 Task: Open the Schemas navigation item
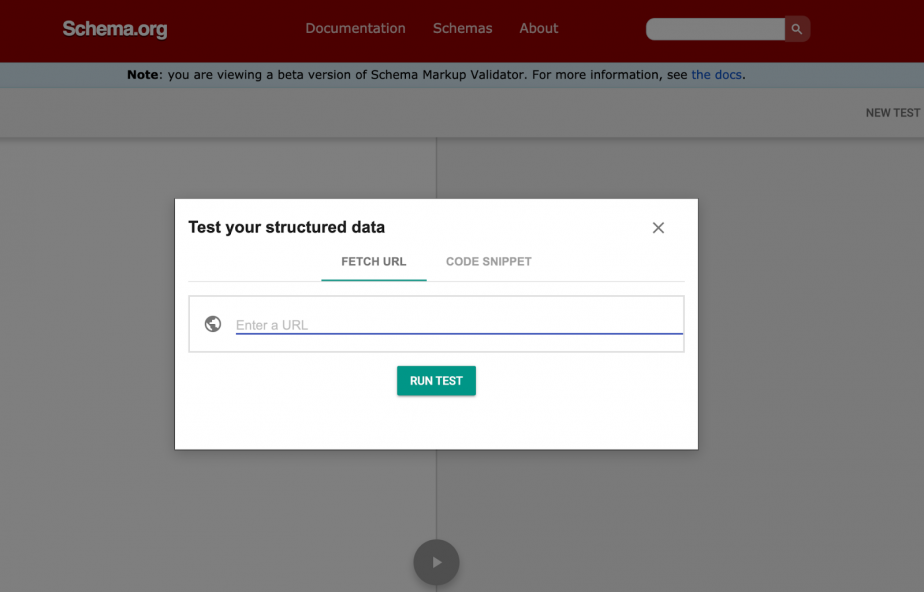point(462,29)
